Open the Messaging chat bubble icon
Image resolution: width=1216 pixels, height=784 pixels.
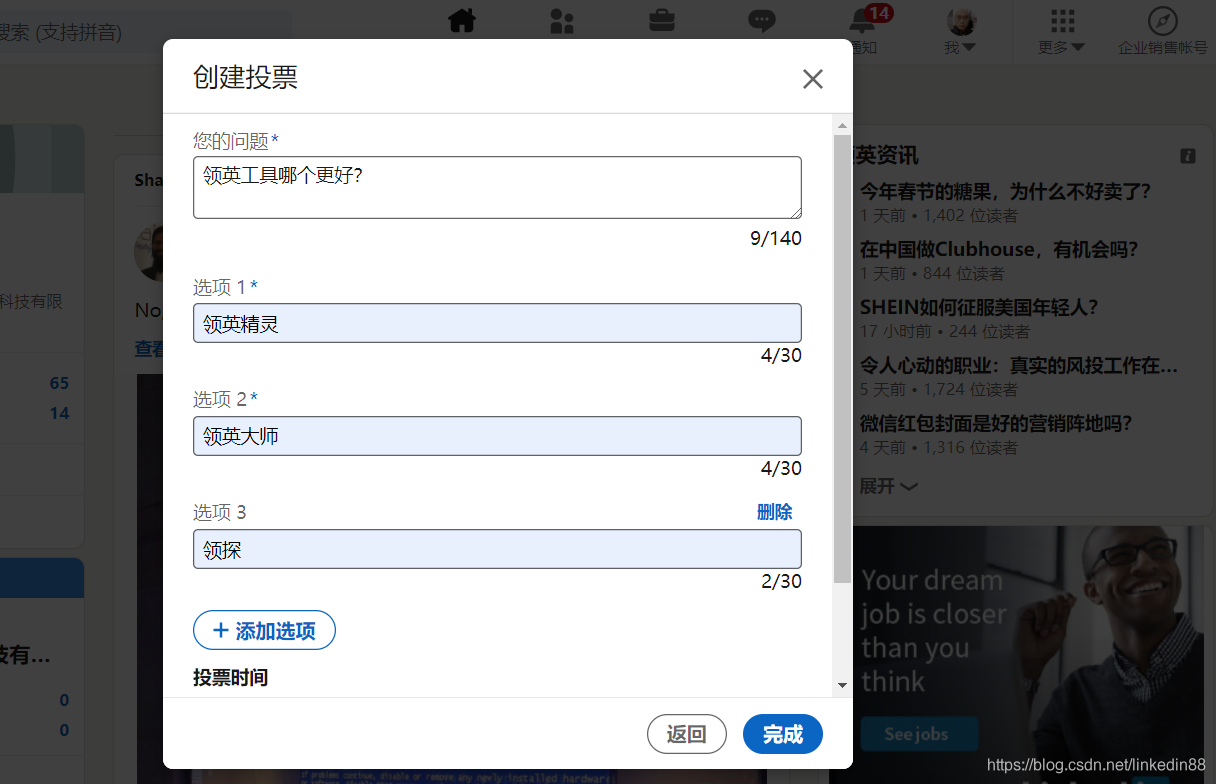[x=762, y=21]
